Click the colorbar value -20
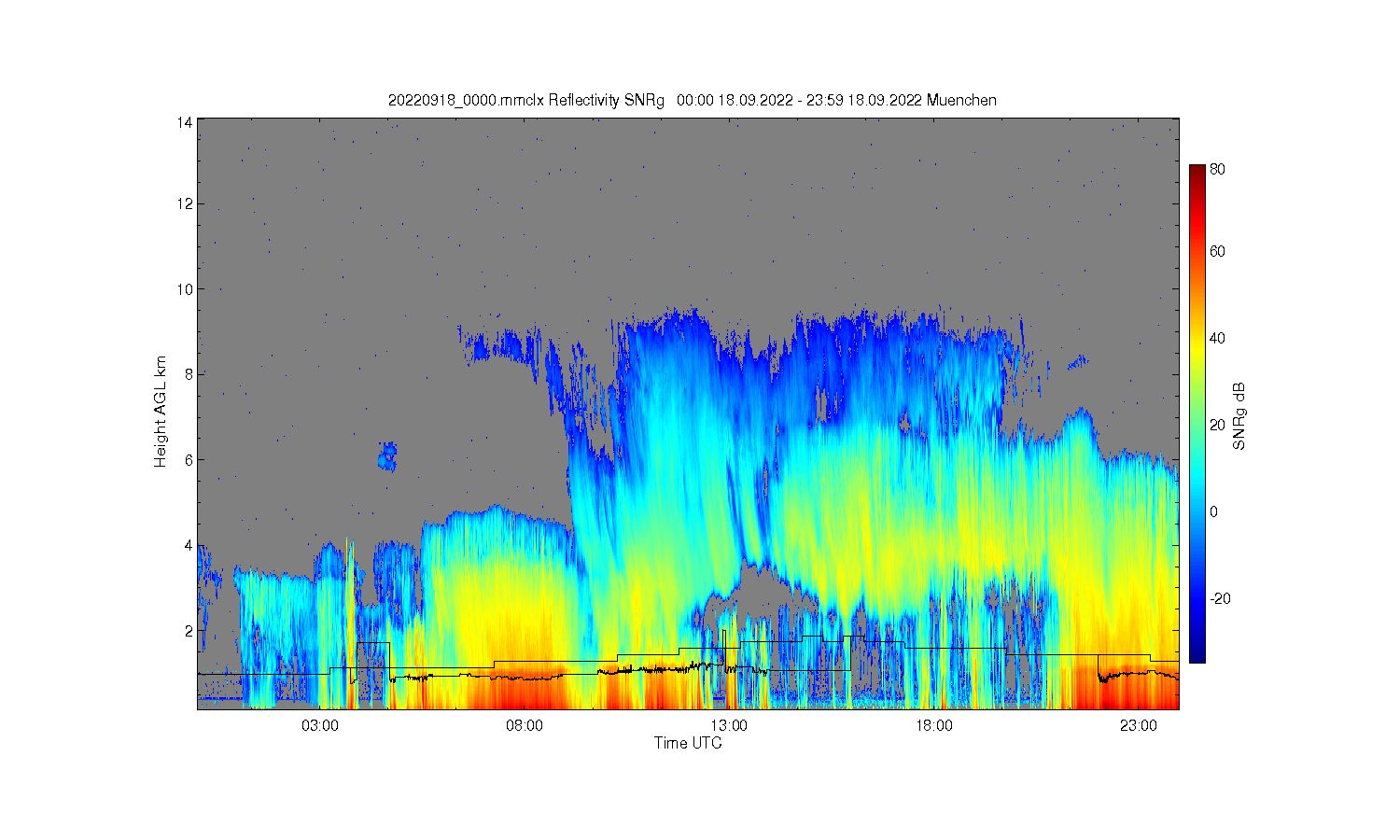The width and height of the screenshot is (1400, 840). coord(1220,599)
